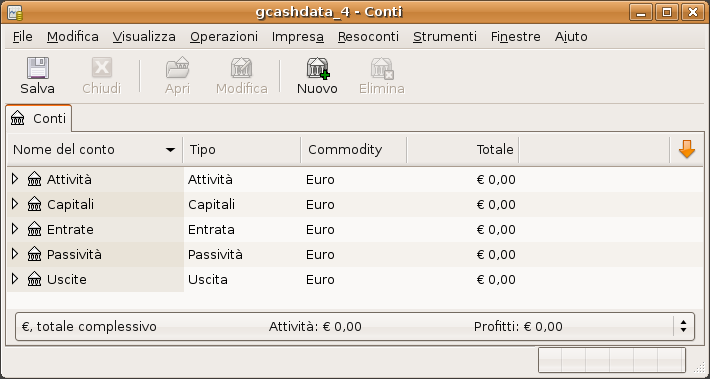Expand the Capitali account row
The height and width of the screenshot is (379, 710).
(15, 204)
